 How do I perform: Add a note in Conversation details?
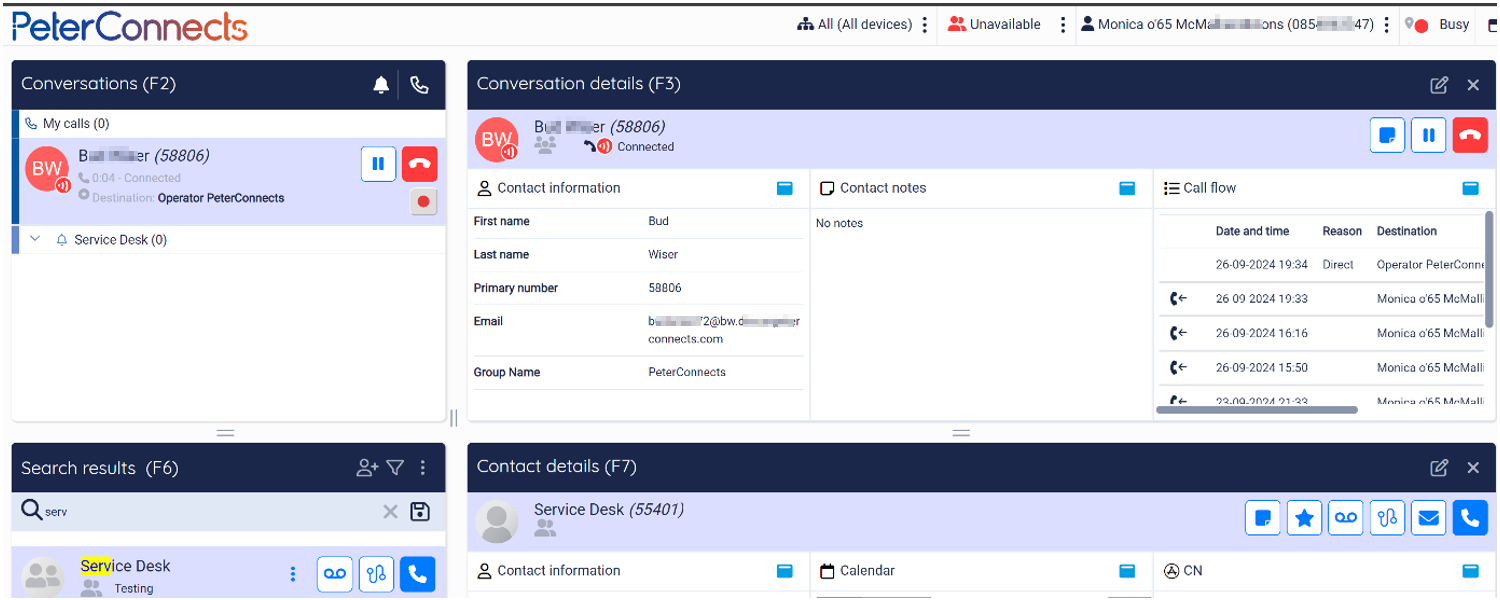click(1387, 135)
